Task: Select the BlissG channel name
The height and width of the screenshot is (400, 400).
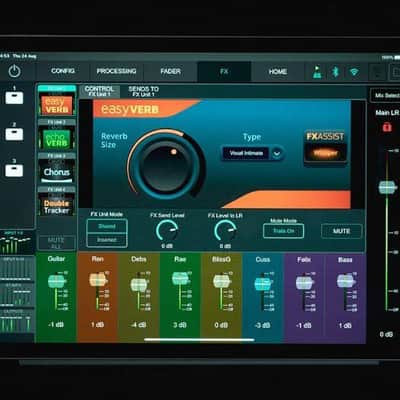Action: [221, 259]
